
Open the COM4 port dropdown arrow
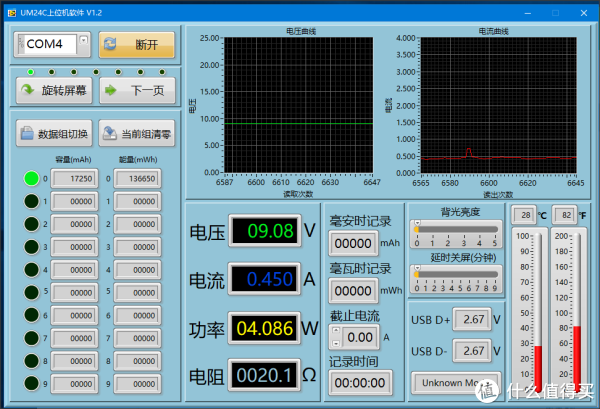click(83, 40)
